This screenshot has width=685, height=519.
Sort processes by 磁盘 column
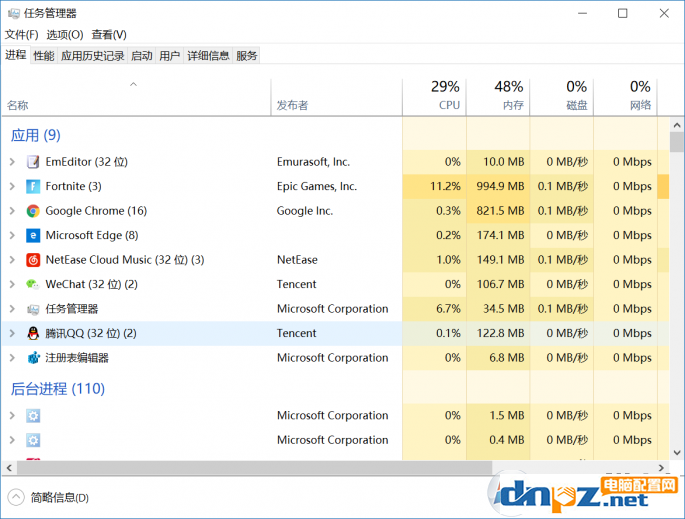pos(562,97)
